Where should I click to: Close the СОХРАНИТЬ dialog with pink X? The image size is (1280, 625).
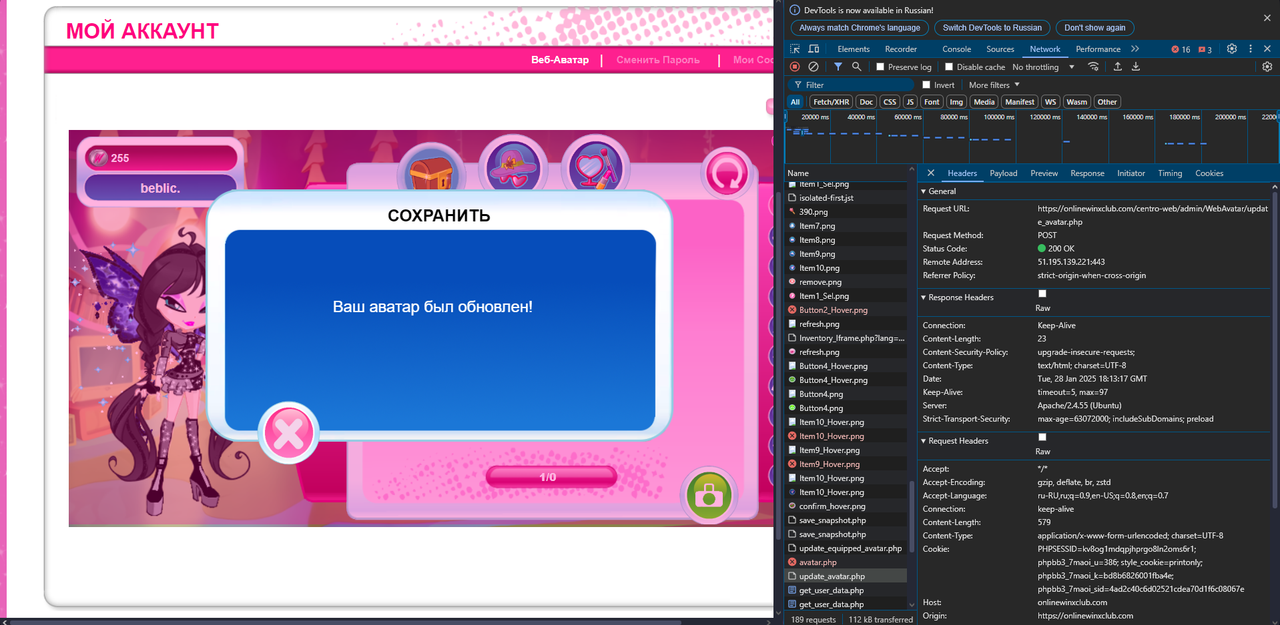289,434
